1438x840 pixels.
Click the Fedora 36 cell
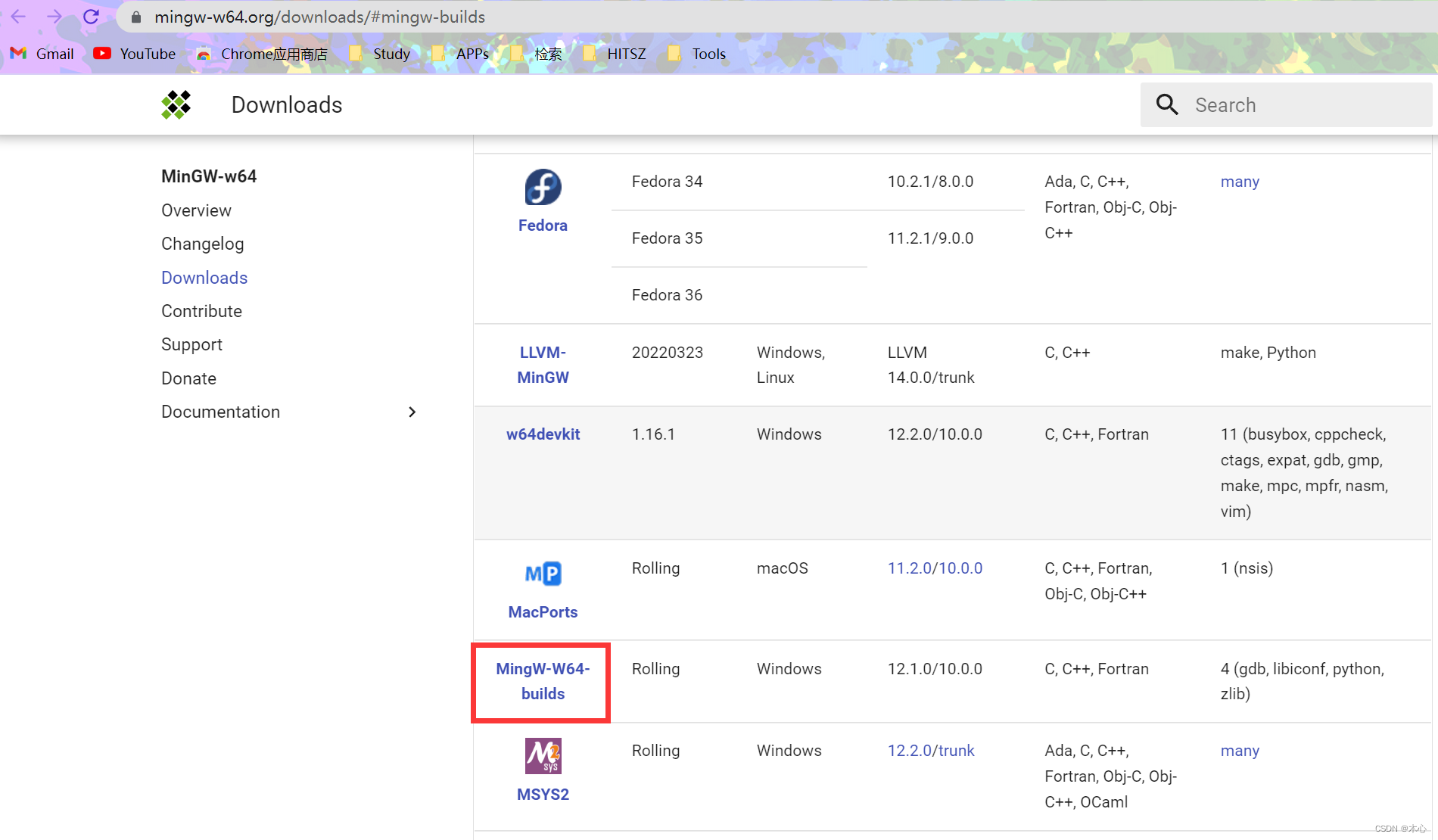point(667,295)
